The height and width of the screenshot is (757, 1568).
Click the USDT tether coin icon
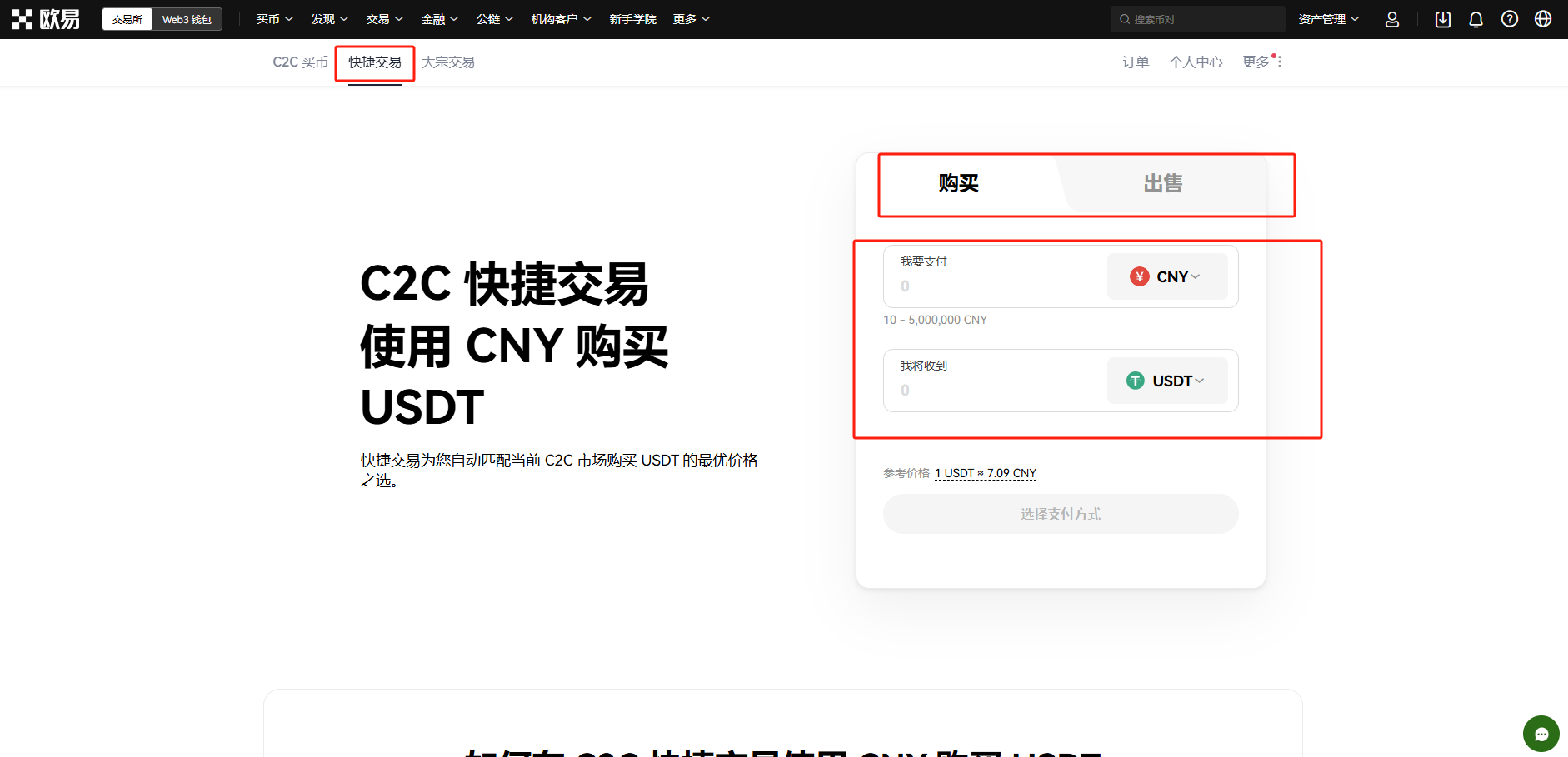point(1135,381)
